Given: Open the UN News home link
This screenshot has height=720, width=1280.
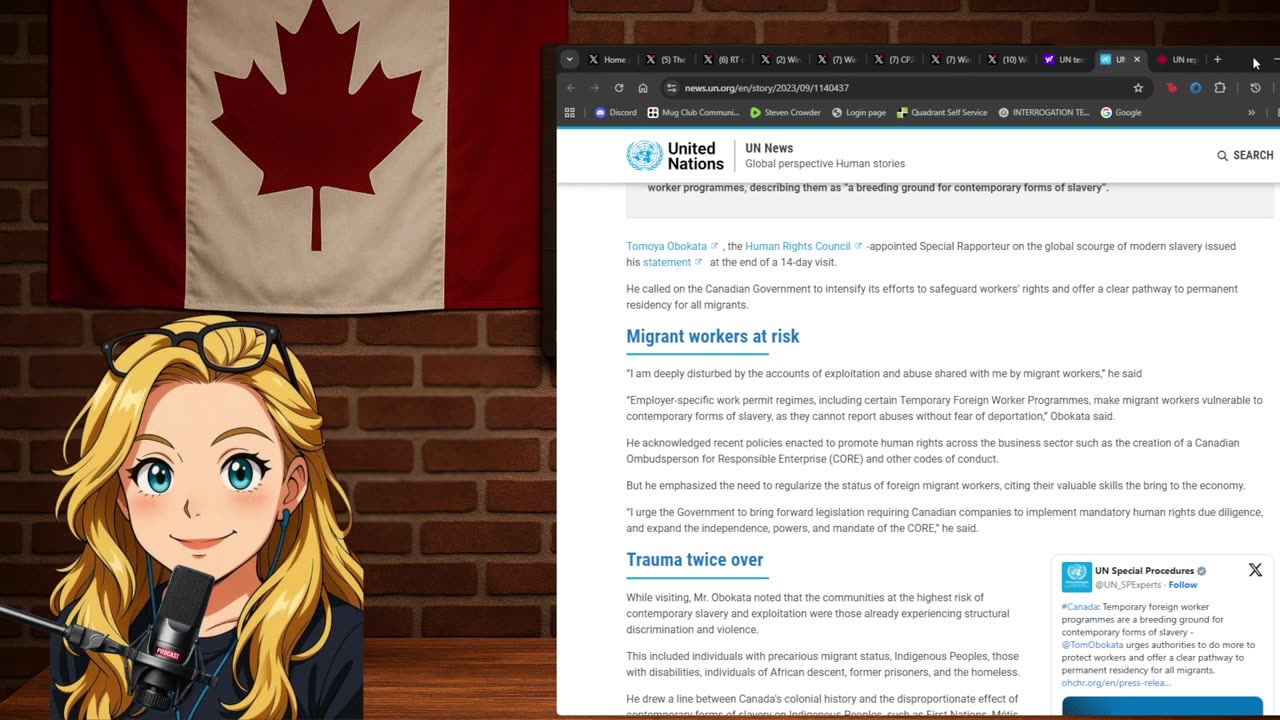Looking at the screenshot, I should 769,148.
